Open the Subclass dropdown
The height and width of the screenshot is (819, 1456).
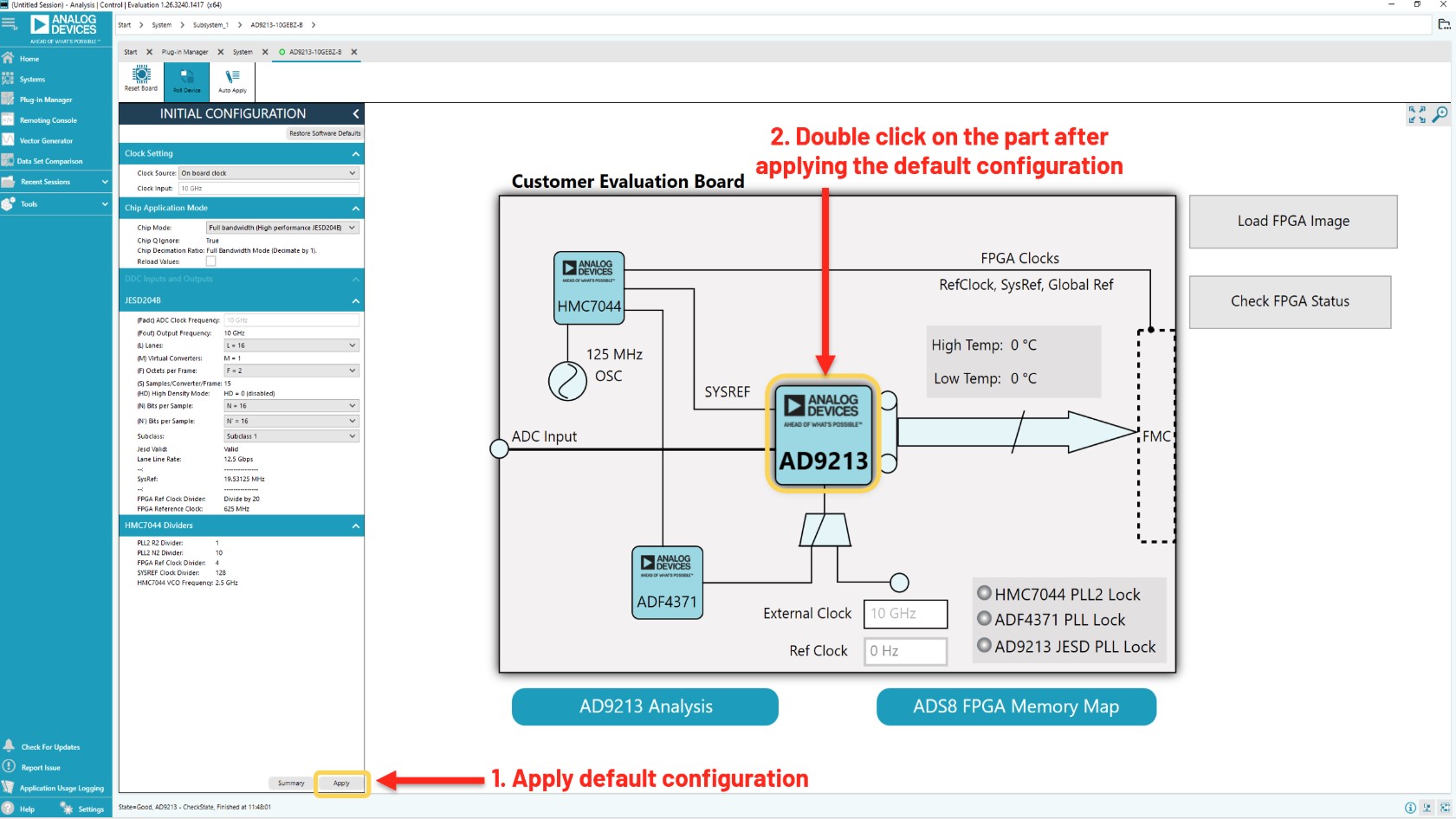click(x=291, y=436)
